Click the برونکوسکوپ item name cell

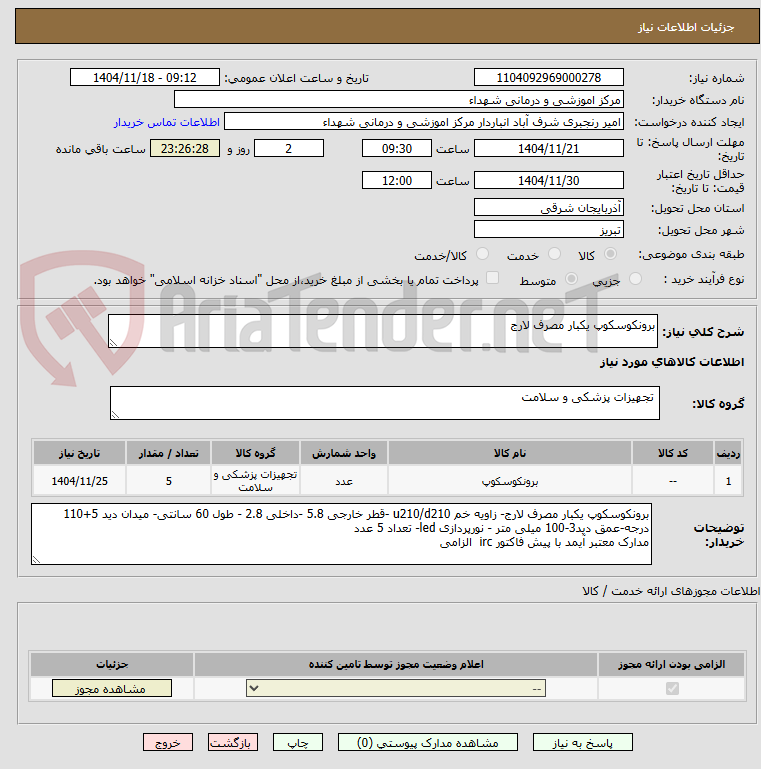point(509,481)
